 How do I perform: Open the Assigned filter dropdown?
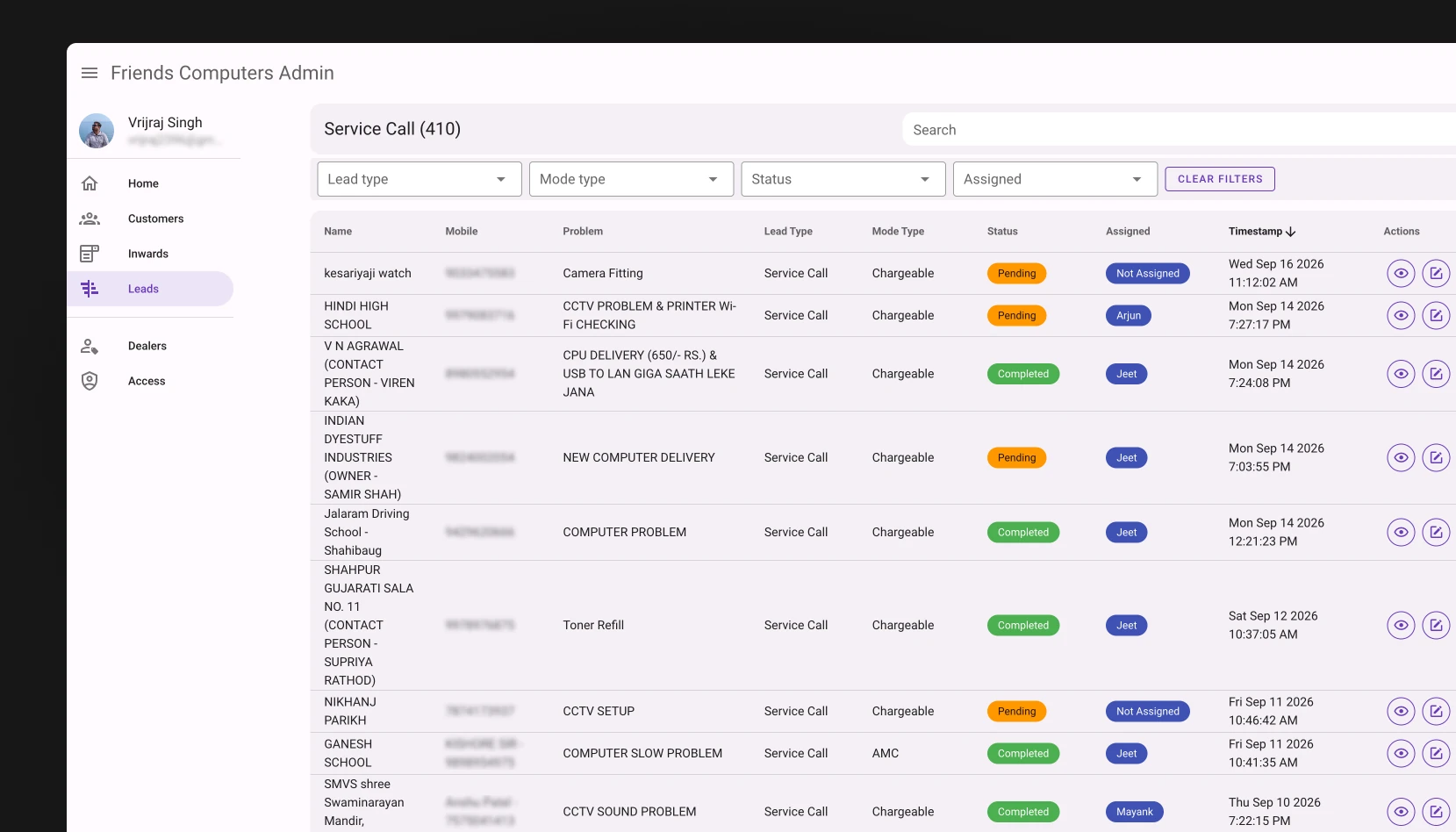pyautogui.click(x=1056, y=179)
